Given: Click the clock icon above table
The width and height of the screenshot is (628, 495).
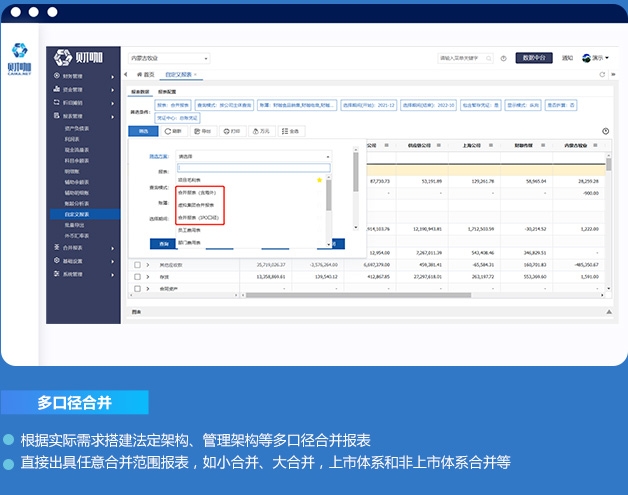Looking at the screenshot, I should pyautogui.click(x=606, y=131).
